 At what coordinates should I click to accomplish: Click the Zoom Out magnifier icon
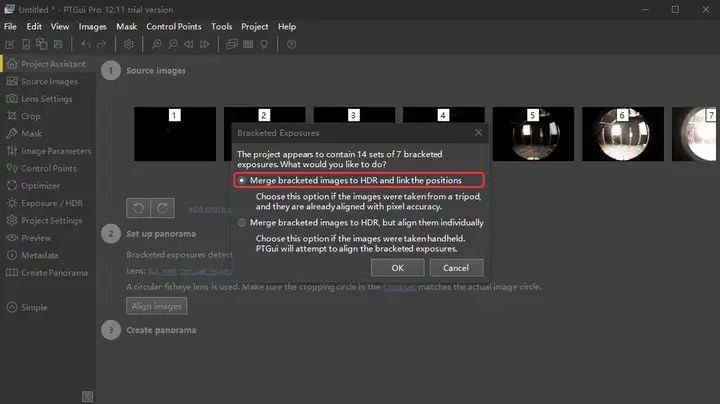(173, 45)
